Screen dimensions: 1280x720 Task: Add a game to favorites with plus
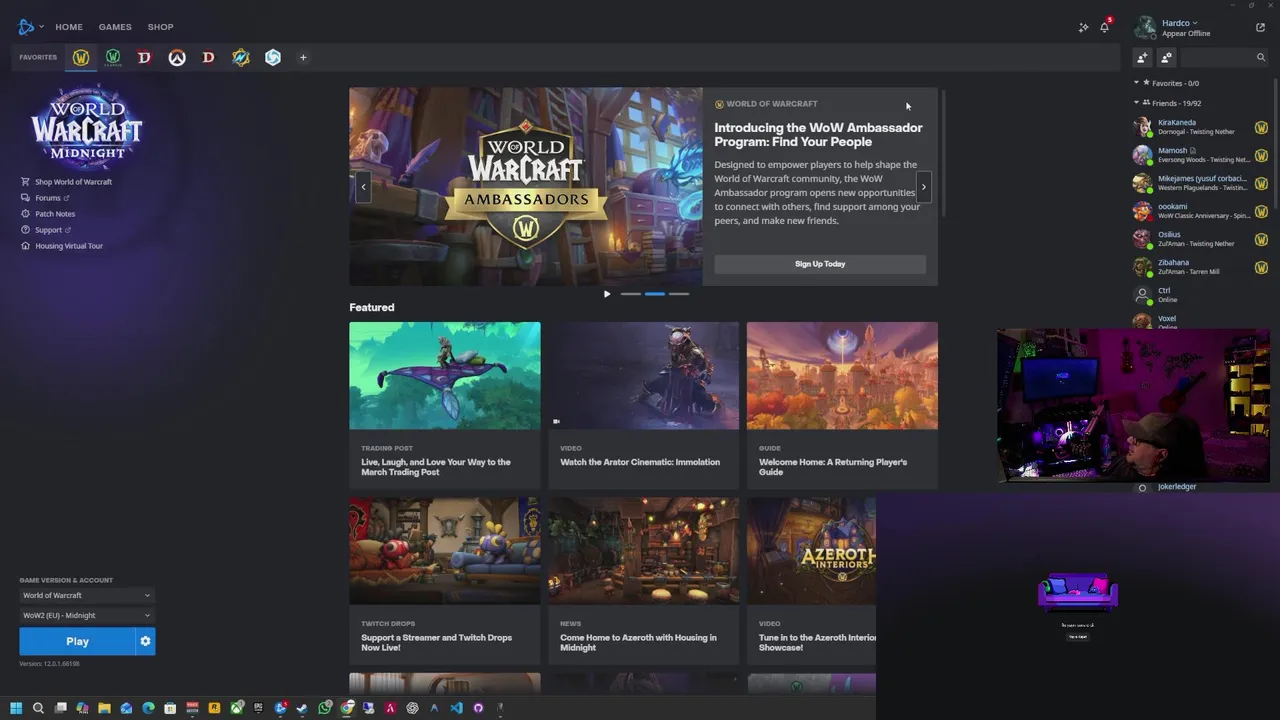click(x=303, y=58)
